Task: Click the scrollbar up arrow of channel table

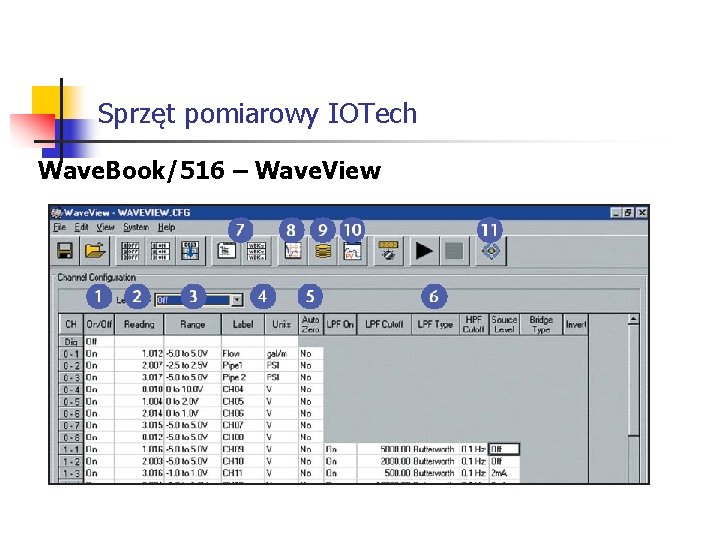Action: coord(634,320)
